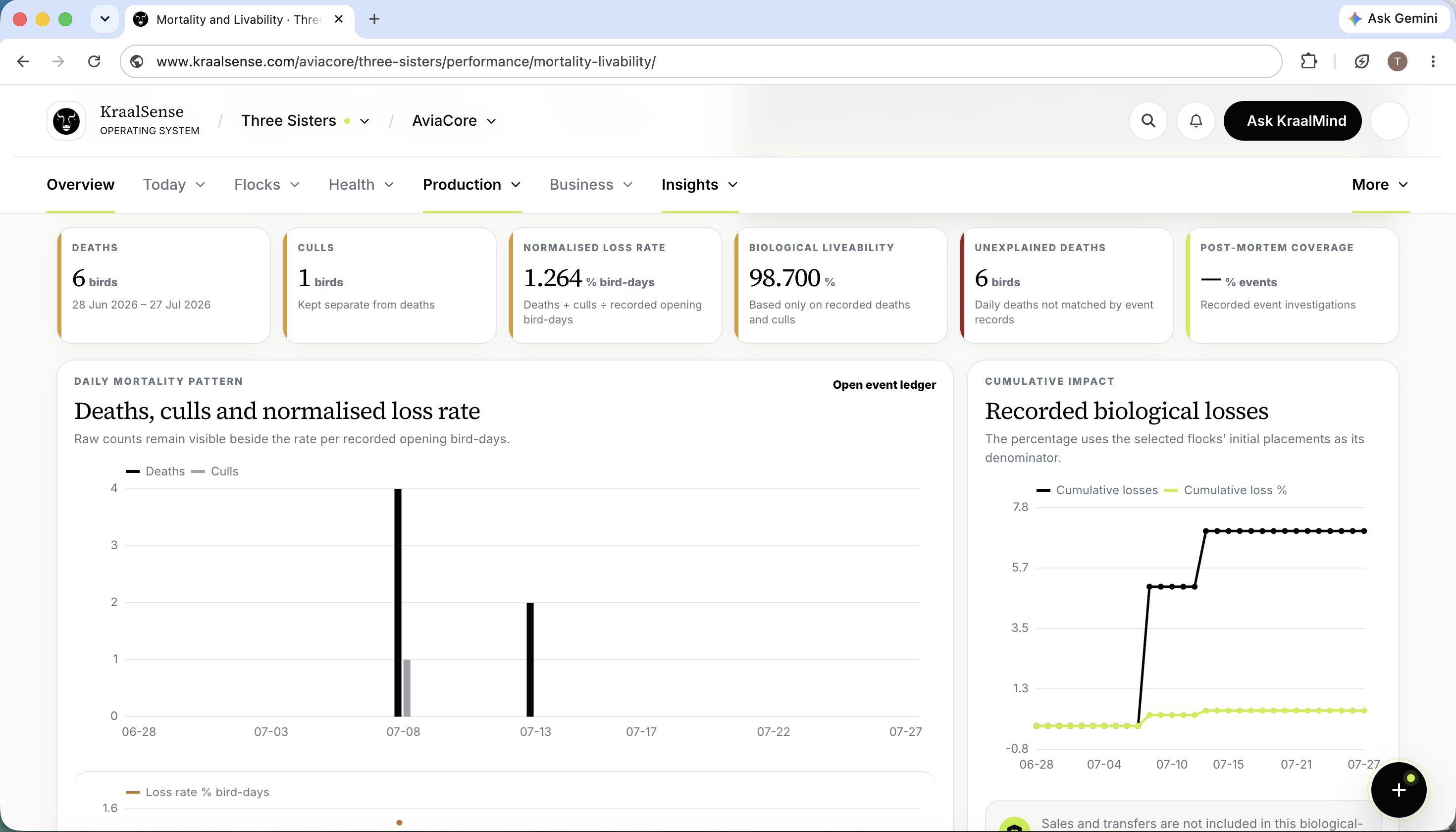Image resolution: width=1456 pixels, height=832 pixels.
Task: Go forward with the browser forward arrow
Action: [58, 61]
